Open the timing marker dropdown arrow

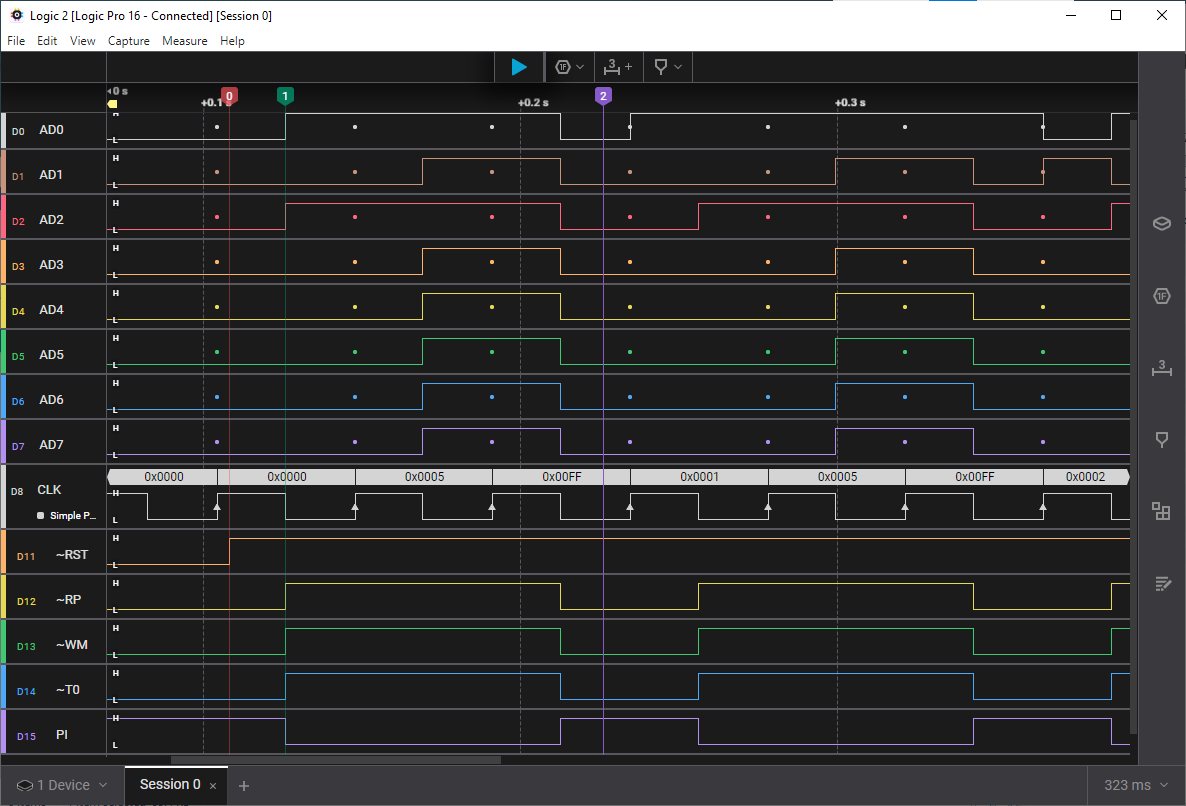[678, 67]
